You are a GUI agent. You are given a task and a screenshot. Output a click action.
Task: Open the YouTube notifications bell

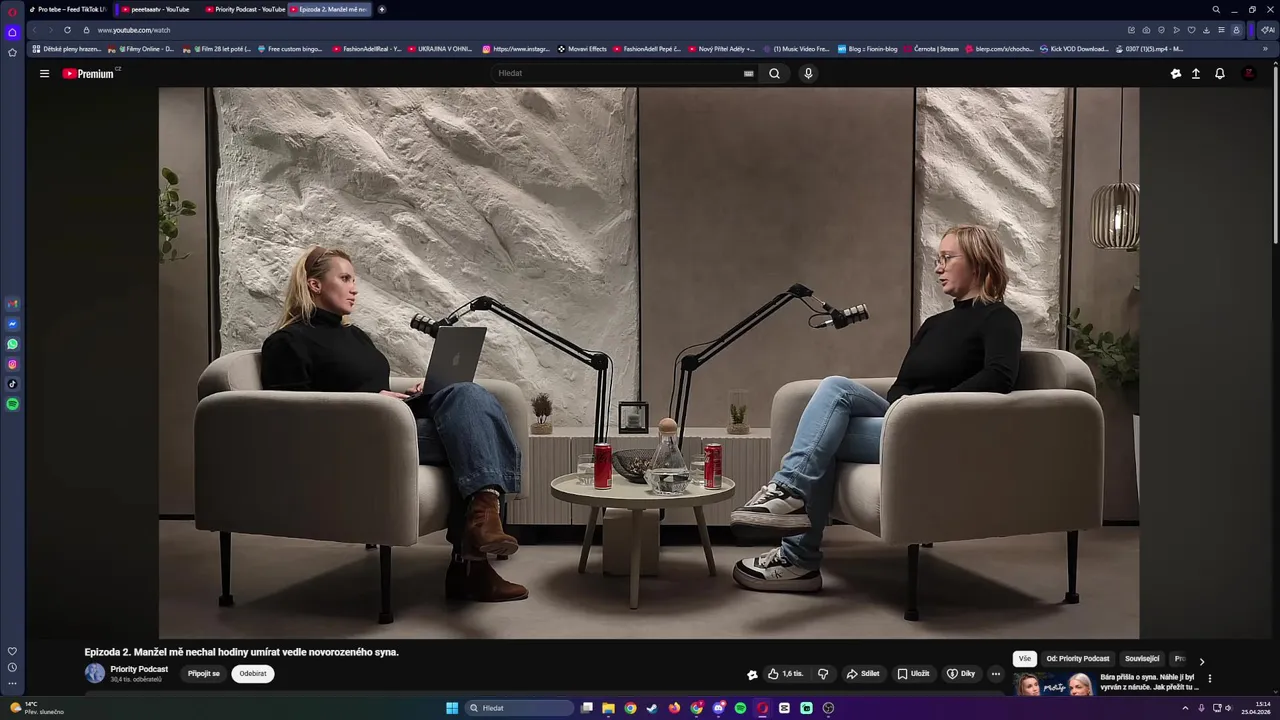1220,73
